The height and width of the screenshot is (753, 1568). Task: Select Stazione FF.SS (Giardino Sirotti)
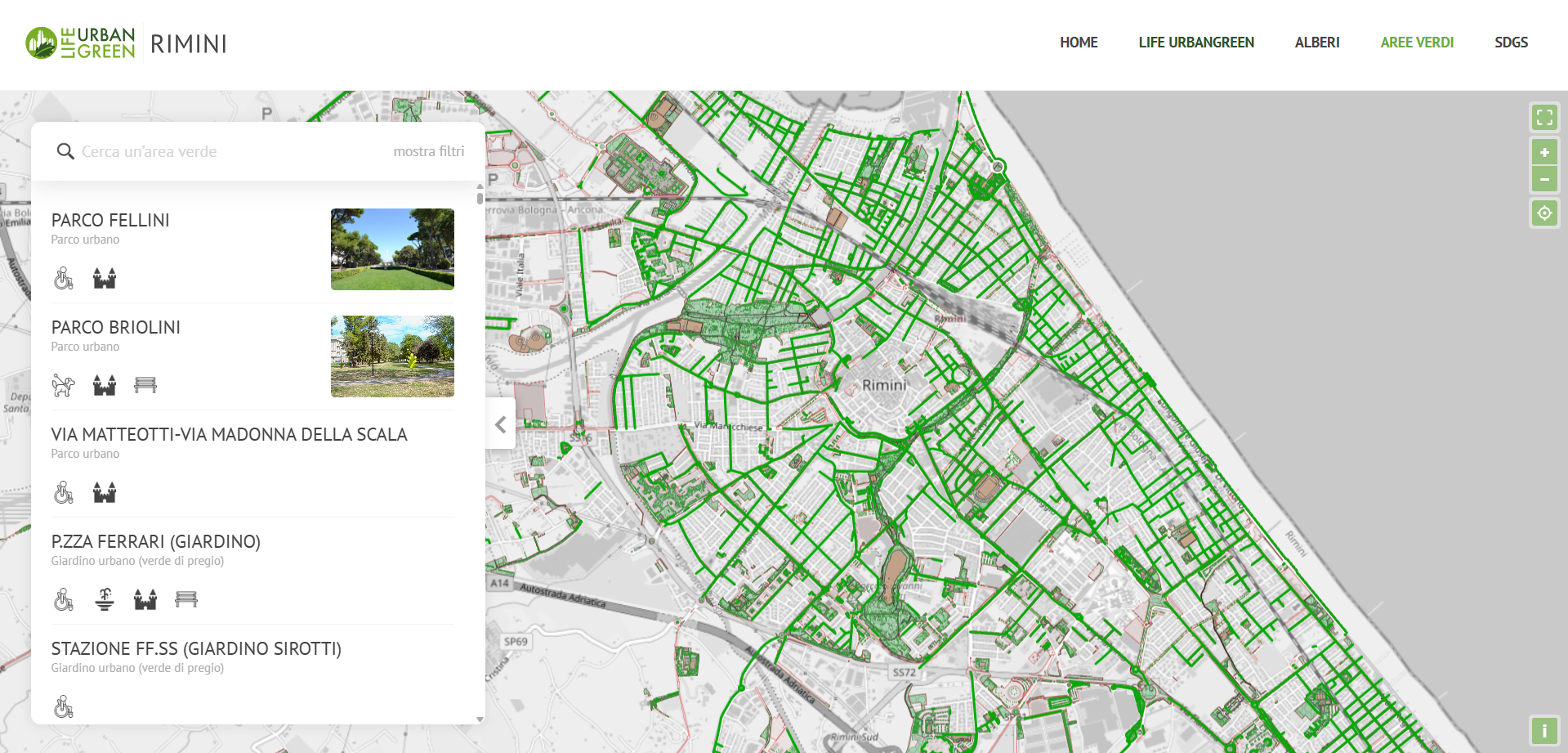tap(196, 648)
